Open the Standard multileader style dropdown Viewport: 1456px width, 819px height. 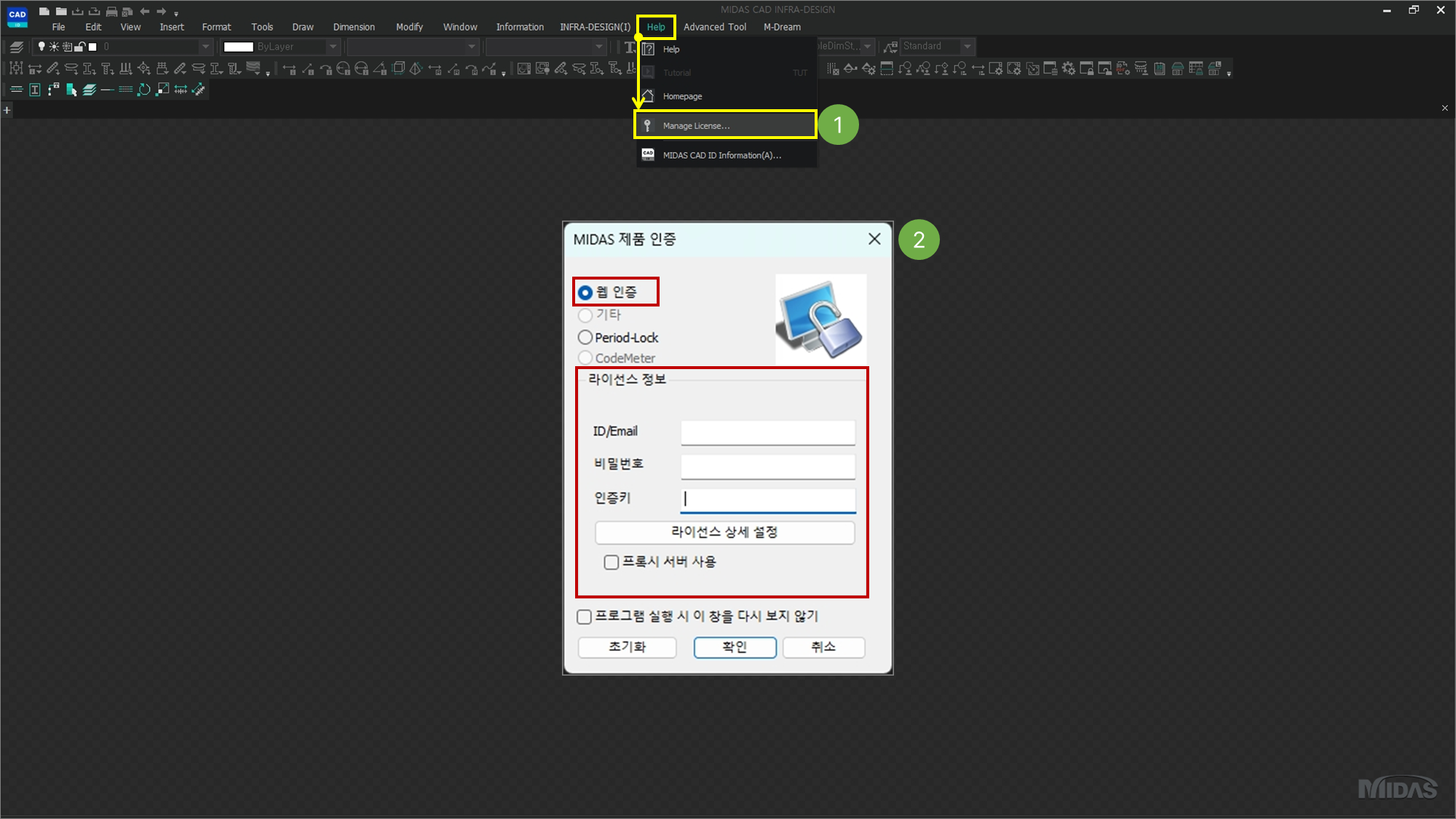(x=967, y=47)
